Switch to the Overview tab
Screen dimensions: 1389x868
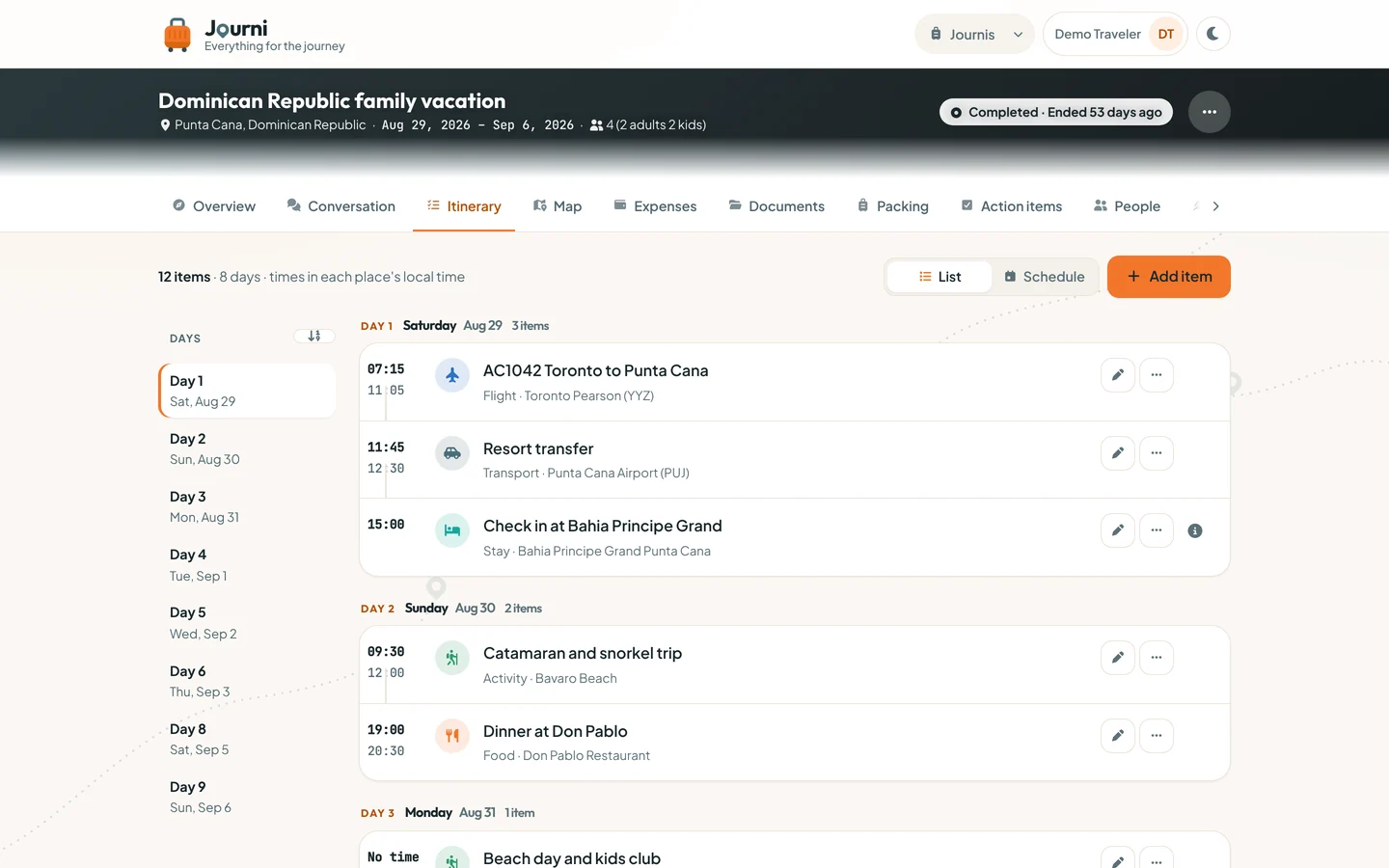click(x=214, y=206)
